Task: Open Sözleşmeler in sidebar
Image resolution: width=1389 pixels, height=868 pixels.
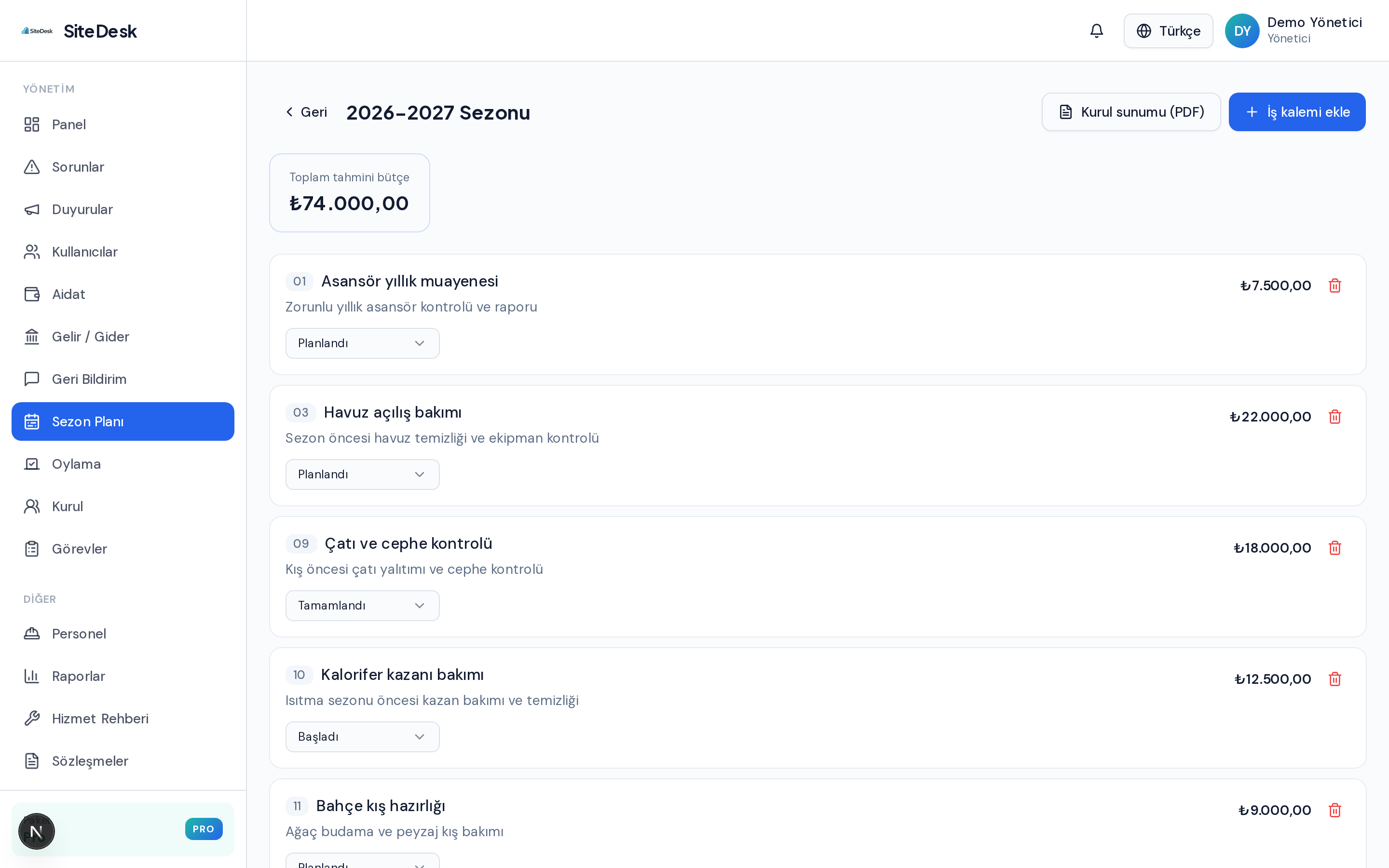Action: [x=123, y=761]
